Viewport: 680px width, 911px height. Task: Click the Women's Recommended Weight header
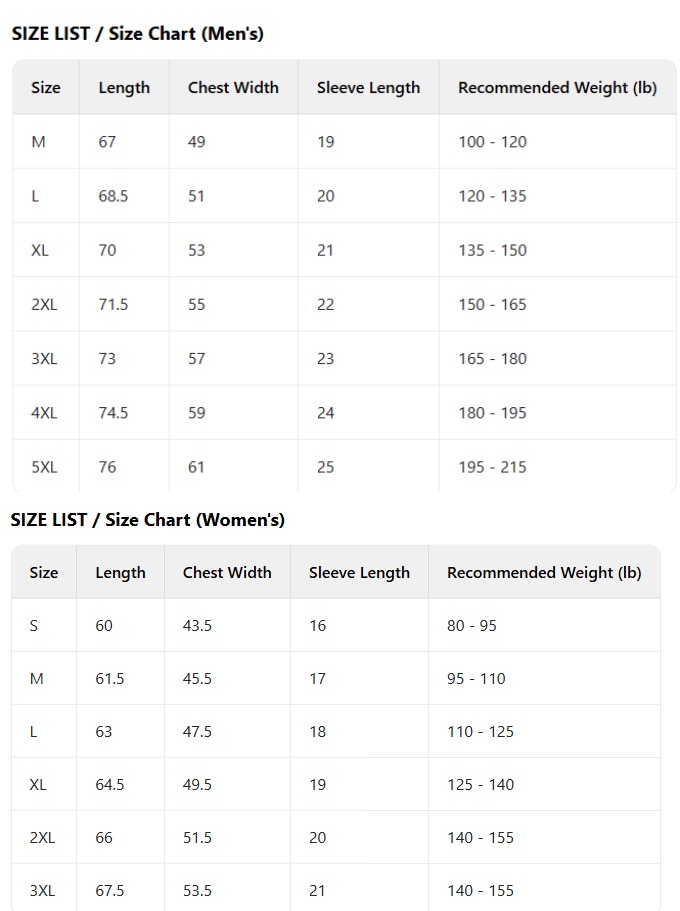coord(544,573)
